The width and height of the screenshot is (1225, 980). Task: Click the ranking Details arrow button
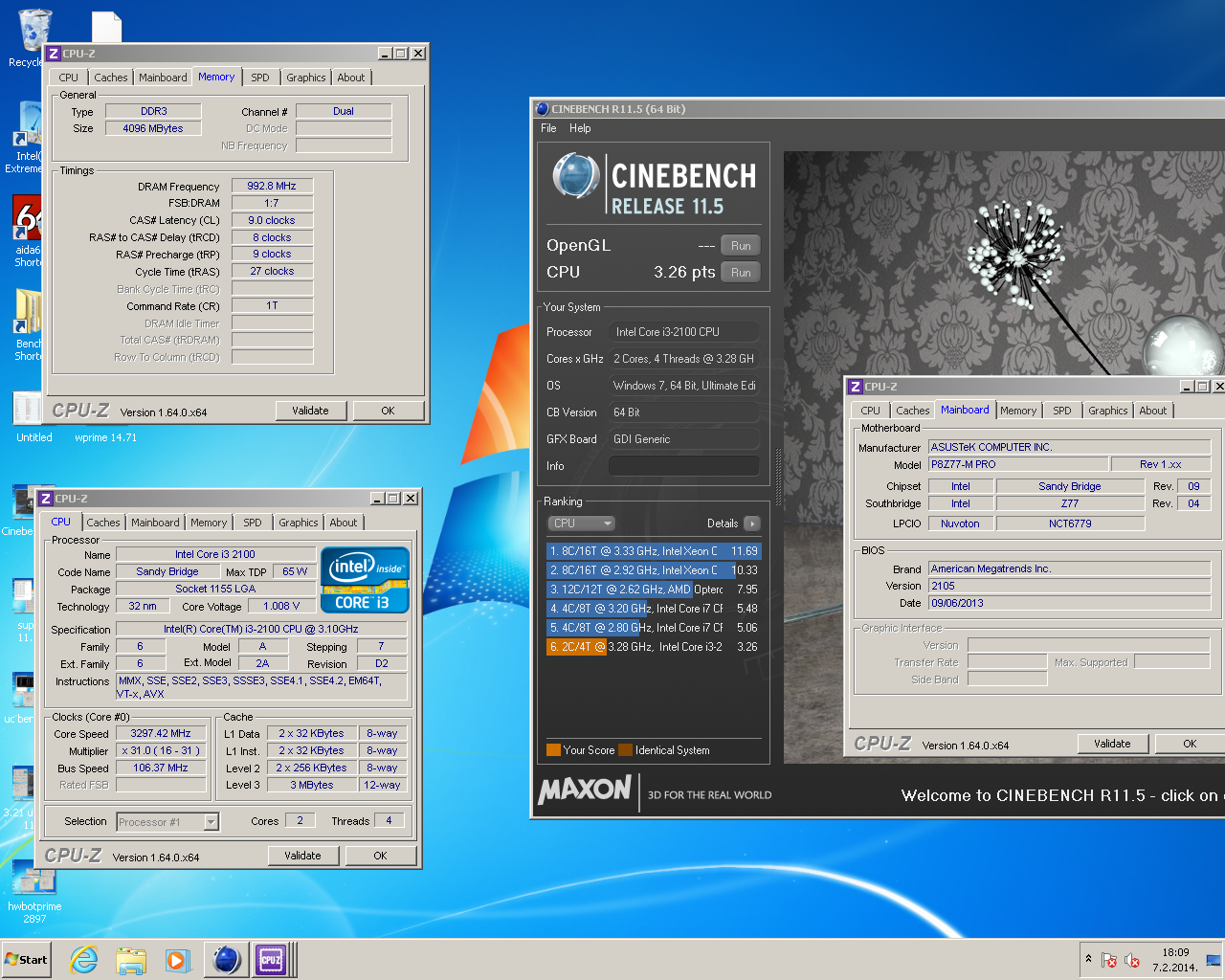tap(752, 523)
